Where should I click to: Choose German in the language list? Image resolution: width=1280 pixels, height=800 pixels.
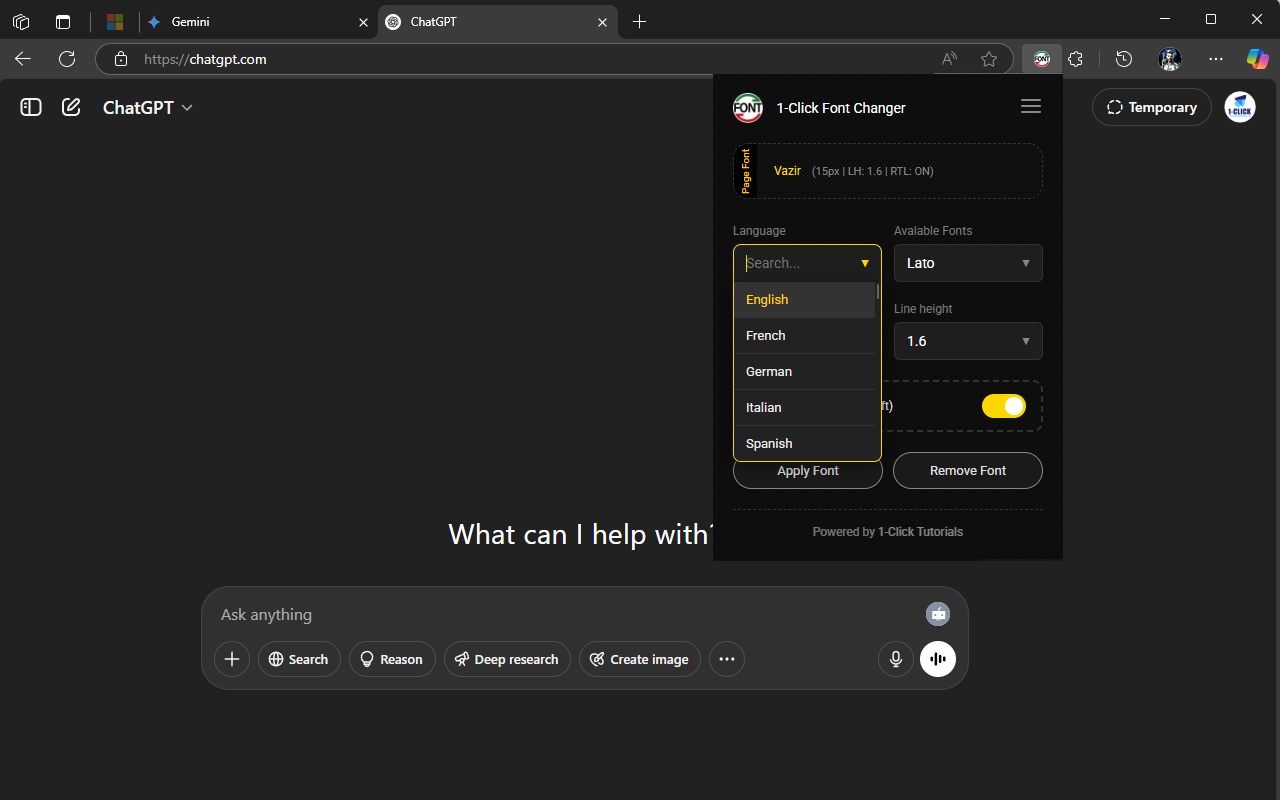804,372
